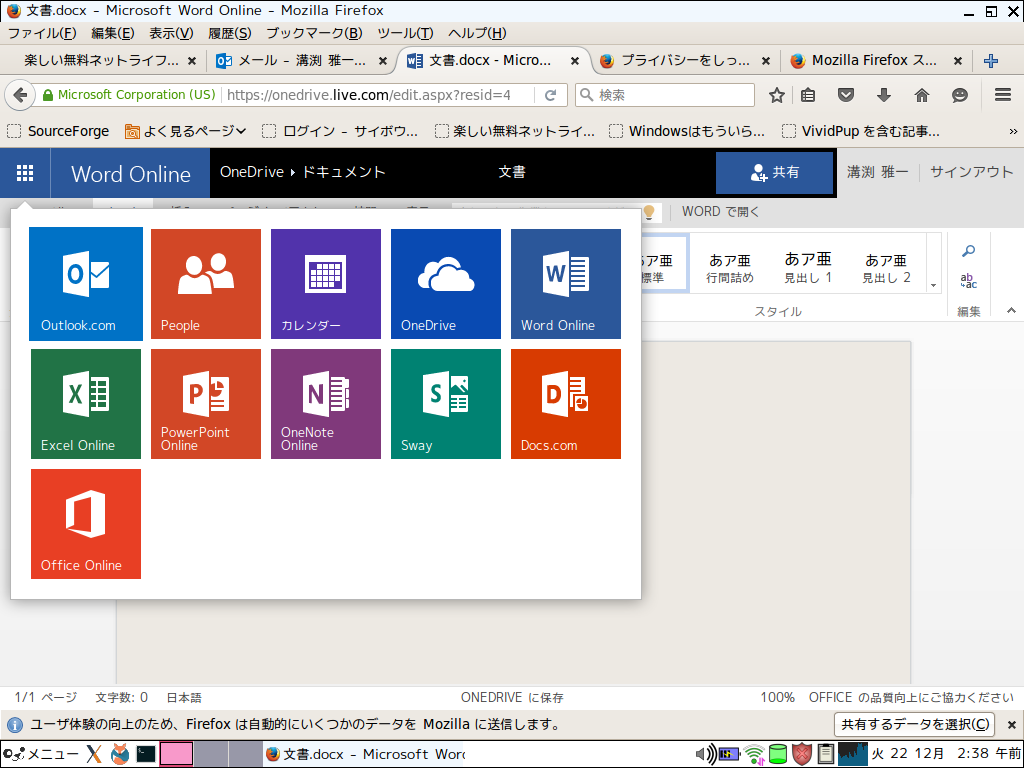Click the volume speaker tray icon
The image size is (1024, 768).
pyautogui.click(x=706, y=754)
